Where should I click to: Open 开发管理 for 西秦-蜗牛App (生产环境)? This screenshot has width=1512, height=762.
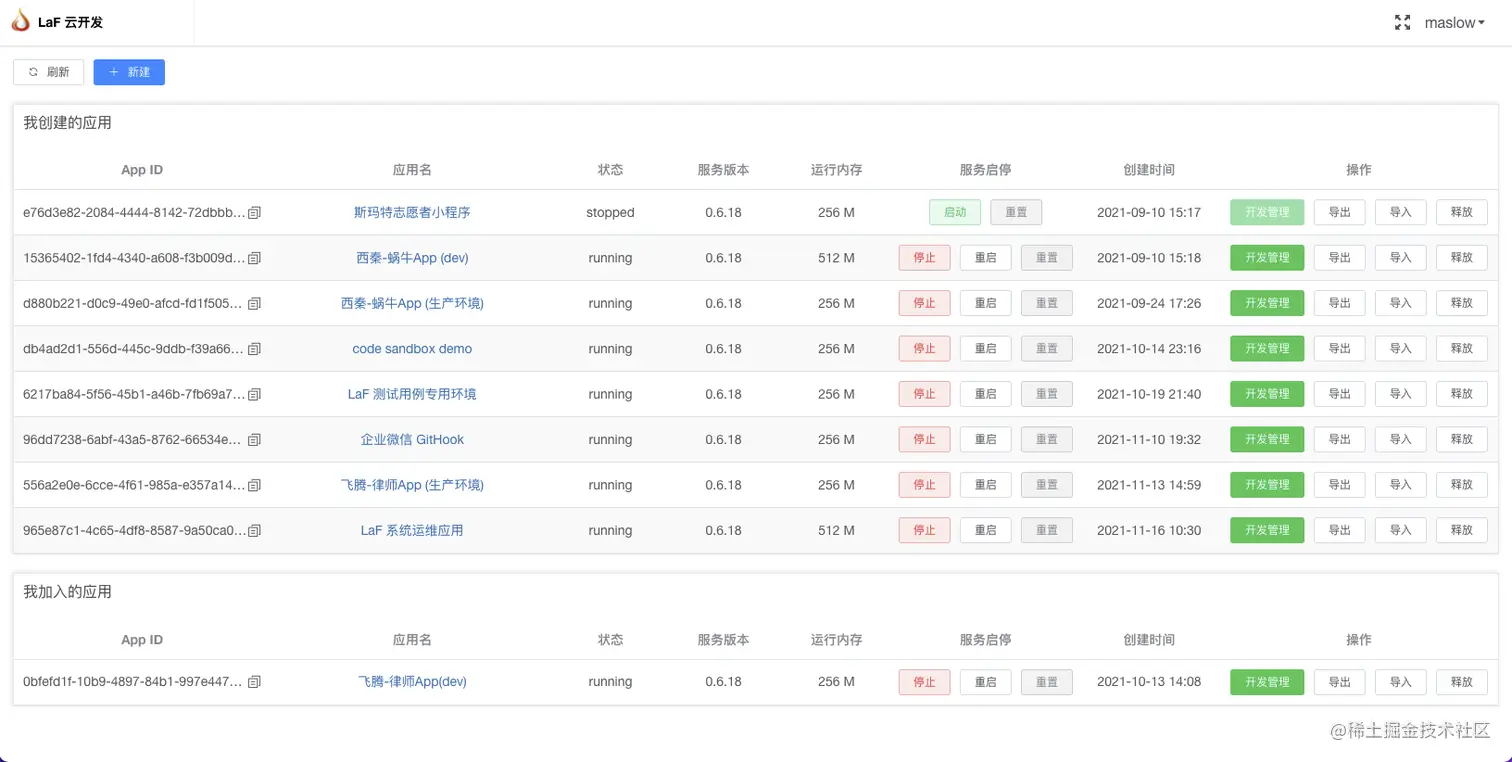pos(1267,303)
